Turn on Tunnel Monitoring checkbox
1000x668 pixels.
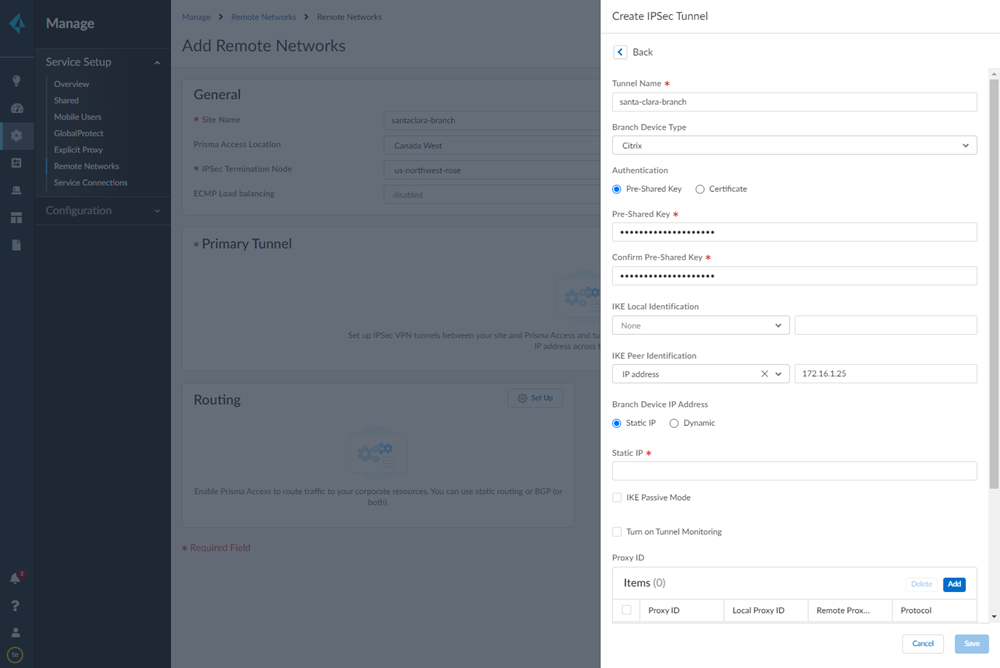point(617,532)
